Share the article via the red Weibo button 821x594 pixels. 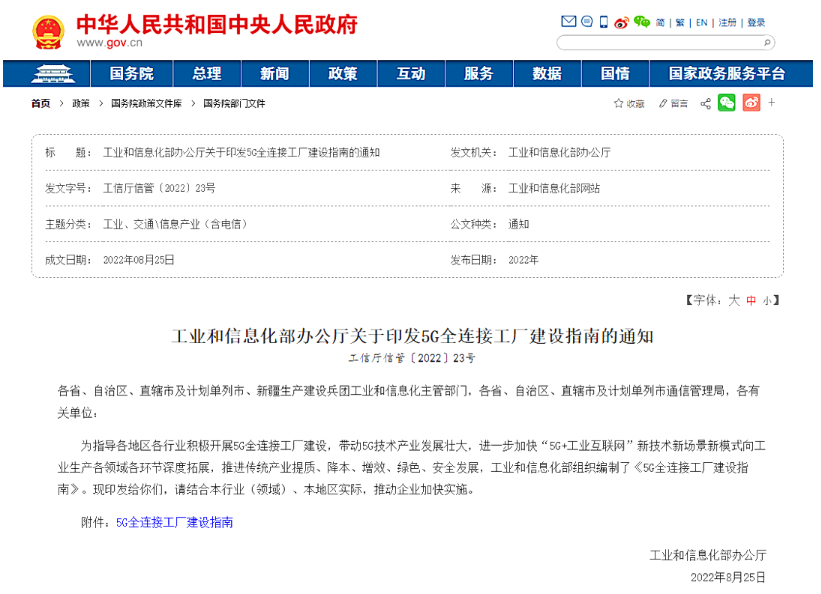pos(752,103)
